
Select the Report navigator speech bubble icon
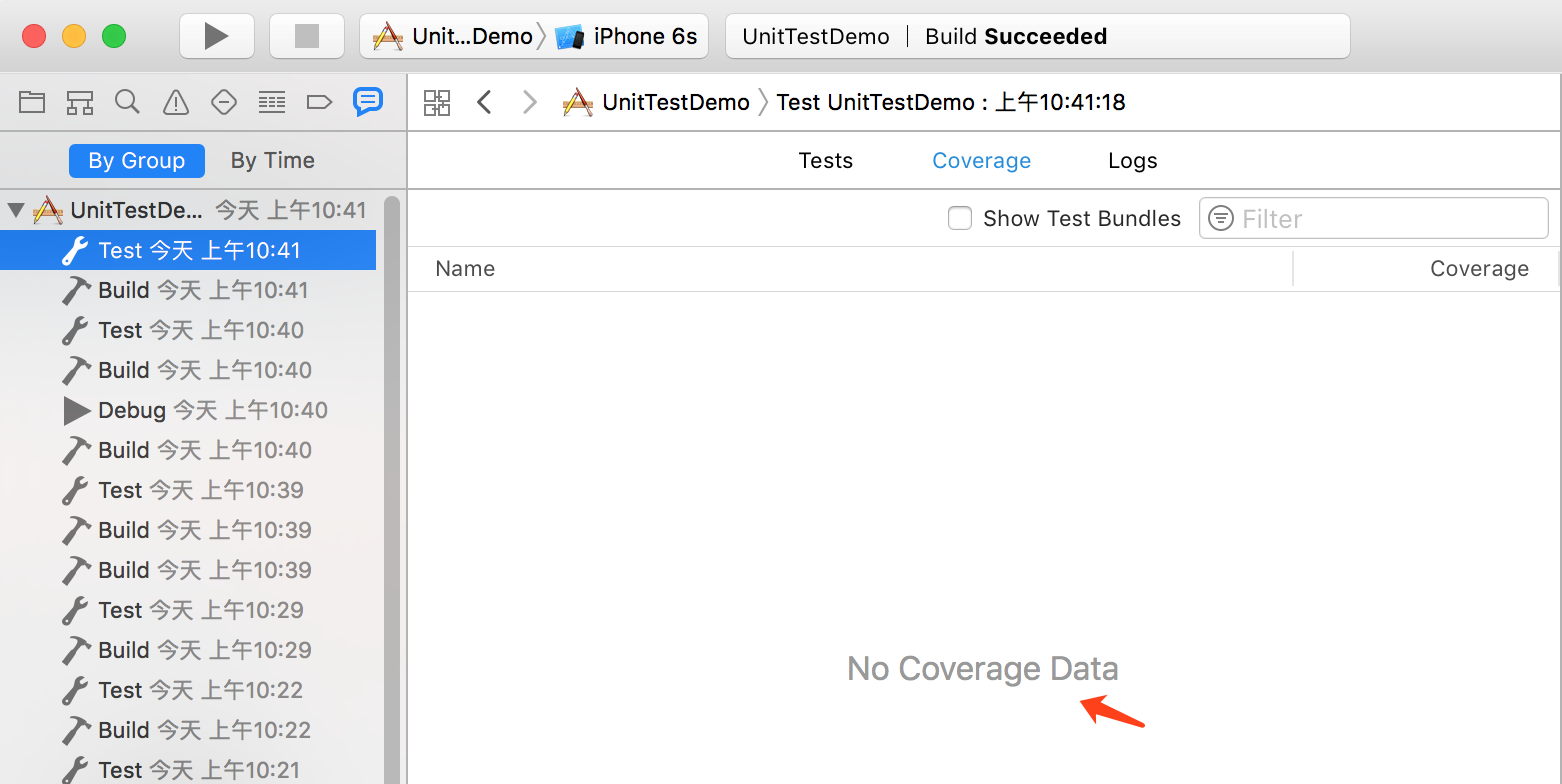(x=368, y=101)
